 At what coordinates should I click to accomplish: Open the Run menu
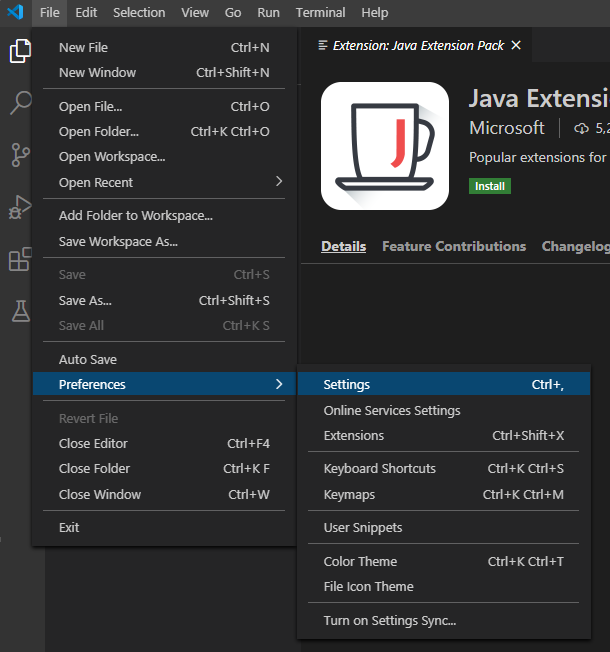pos(268,12)
